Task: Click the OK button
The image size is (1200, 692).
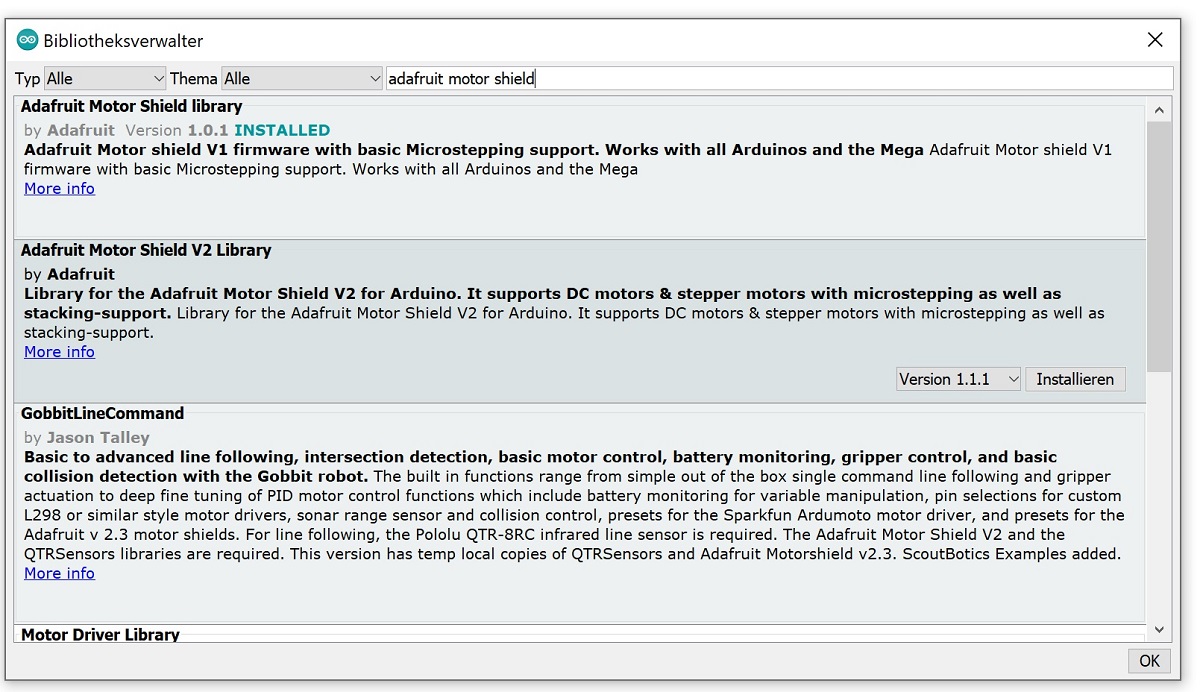Action: (1149, 661)
